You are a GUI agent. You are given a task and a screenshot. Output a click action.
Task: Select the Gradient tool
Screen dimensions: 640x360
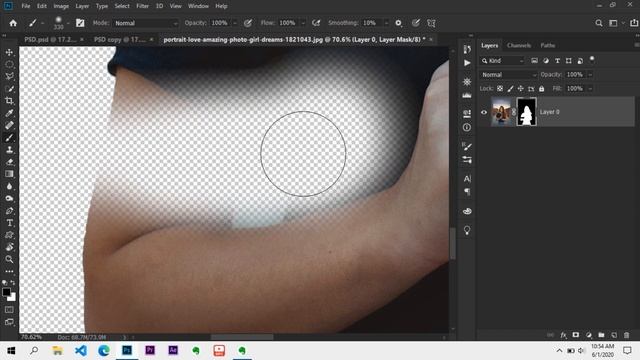pos(9,174)
